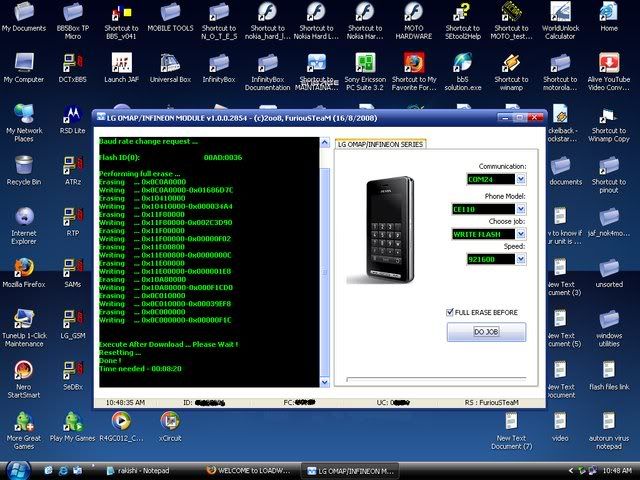The width and height of the screenshot is (640, 480).
Task: Open More Great Games icon
Action: (24, 431)
